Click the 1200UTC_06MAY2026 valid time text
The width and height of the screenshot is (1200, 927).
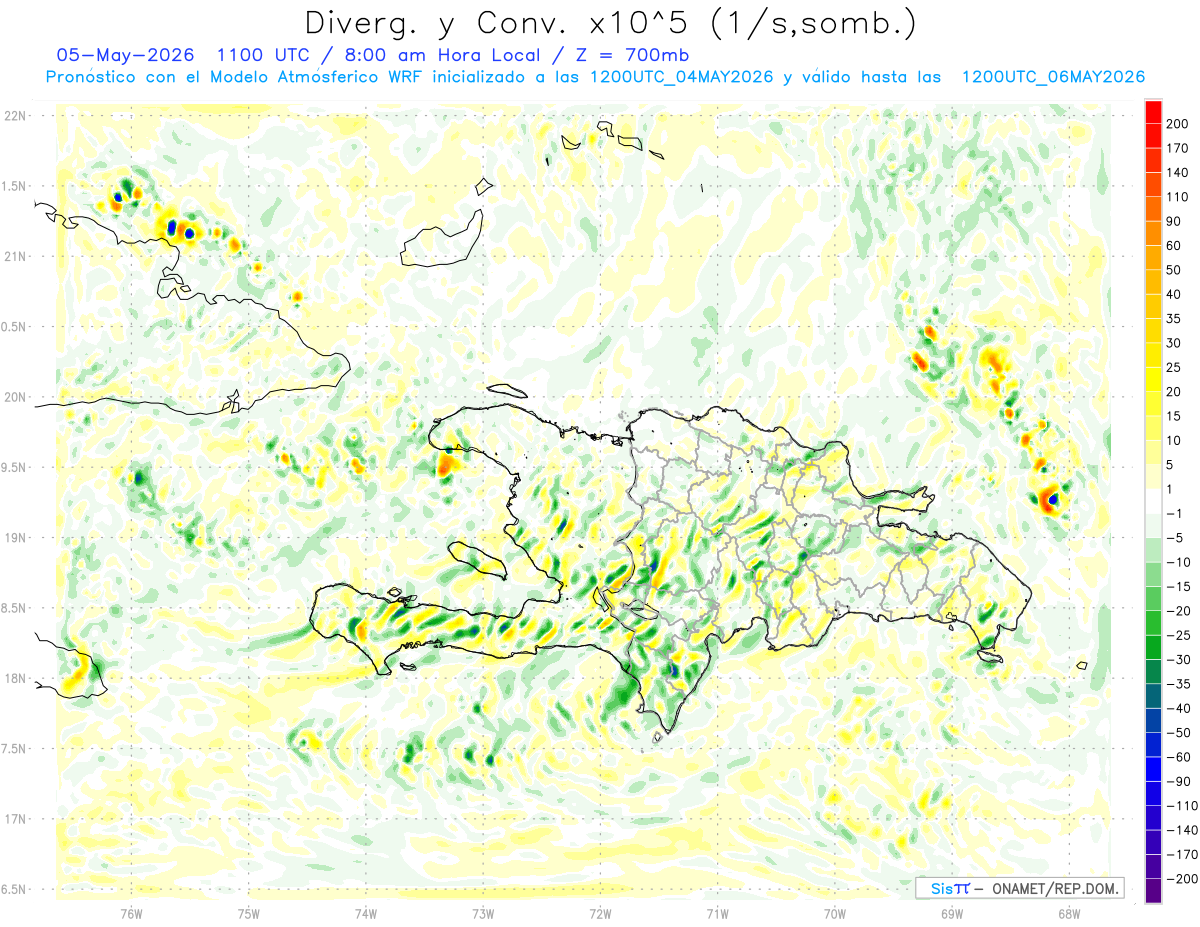1053,77
